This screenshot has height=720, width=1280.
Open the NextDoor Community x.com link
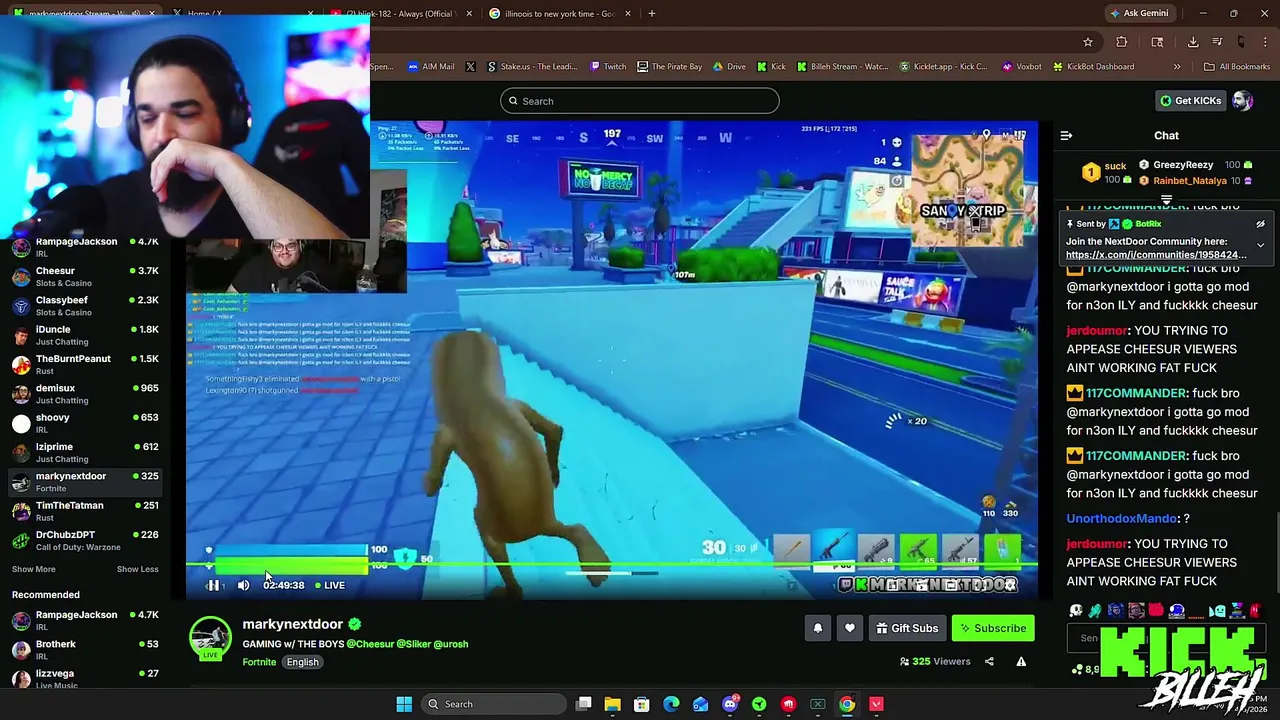pos(1156,255)
